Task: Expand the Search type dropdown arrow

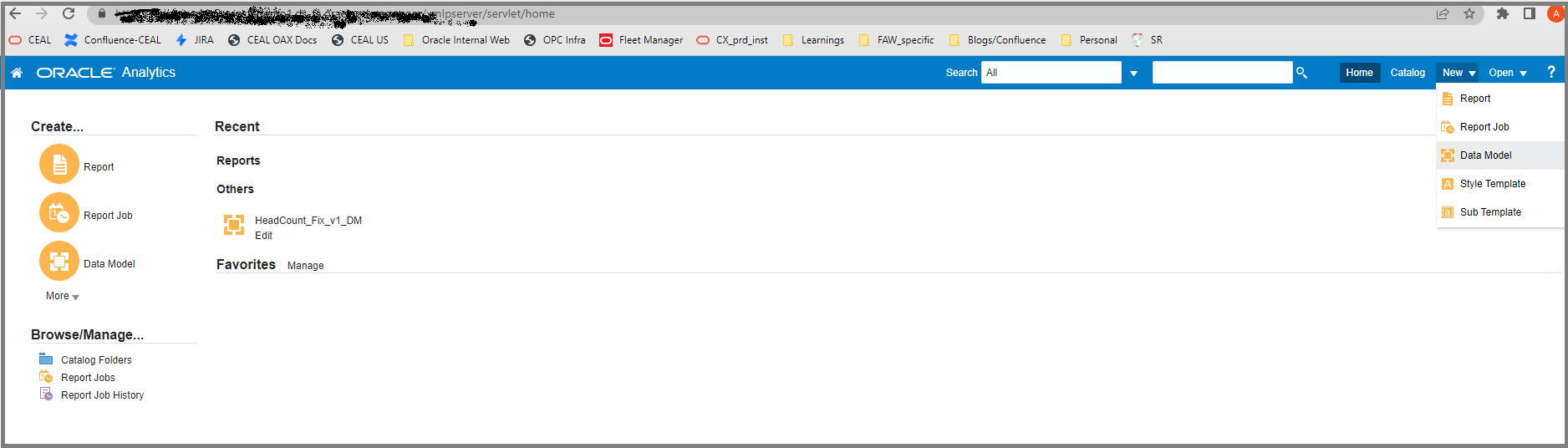Action: [1134, 74]
